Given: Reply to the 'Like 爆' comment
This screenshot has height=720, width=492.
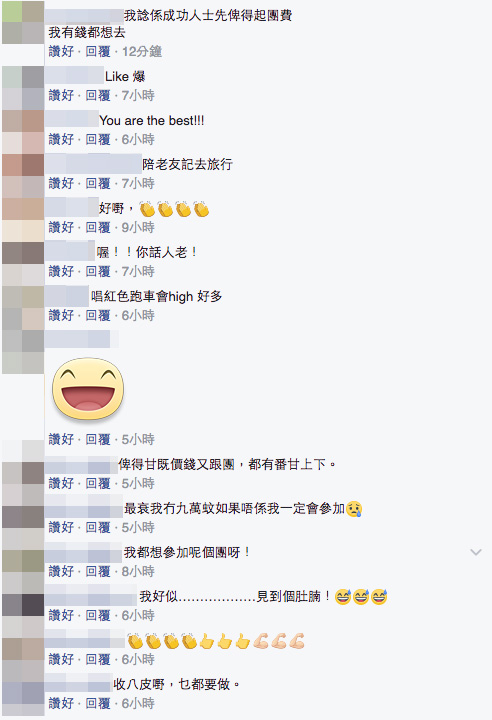Looking at the screenshot, I should coord(98,95).
